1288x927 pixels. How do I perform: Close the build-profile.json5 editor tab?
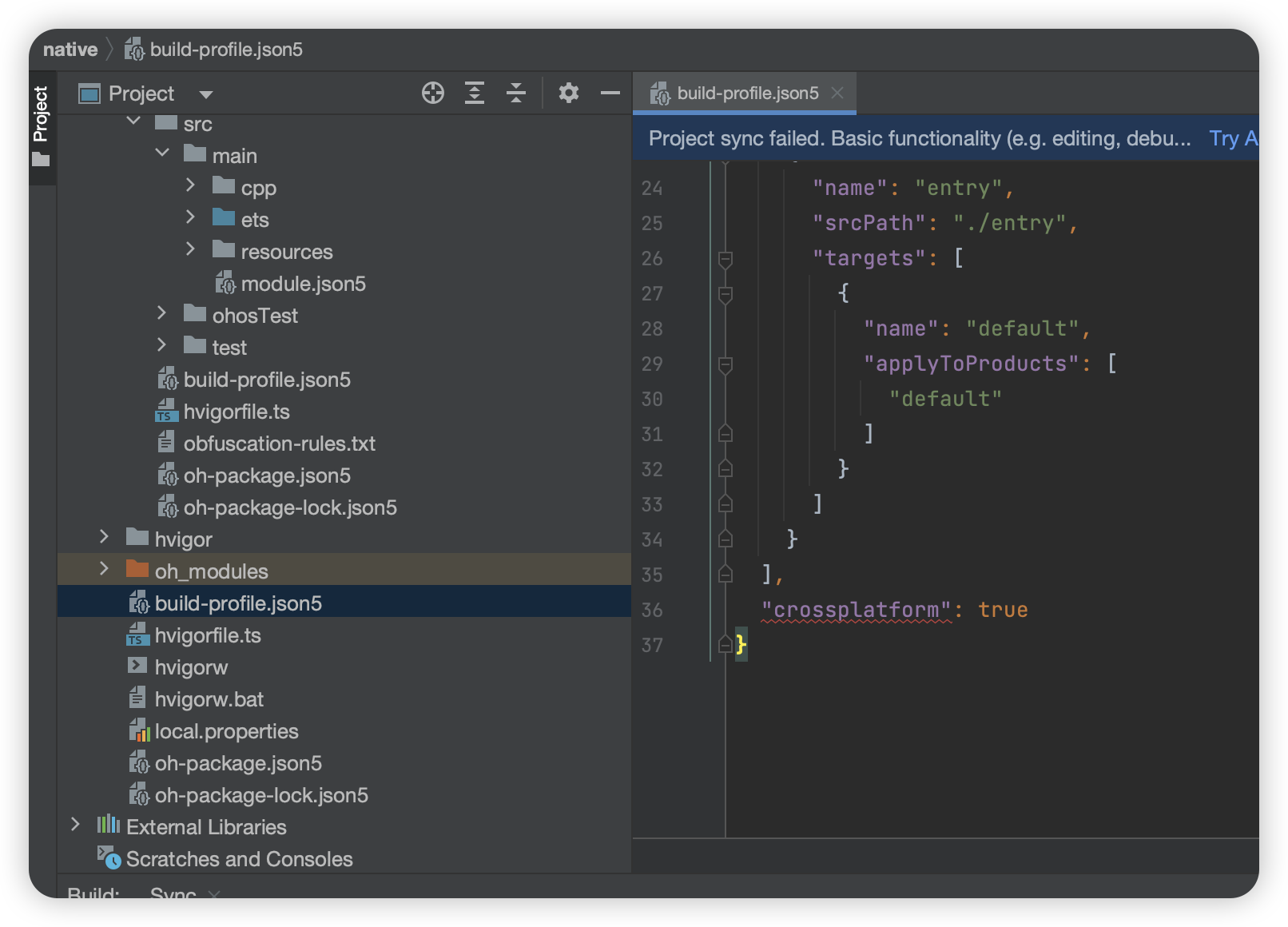click(x=837, y=93)
